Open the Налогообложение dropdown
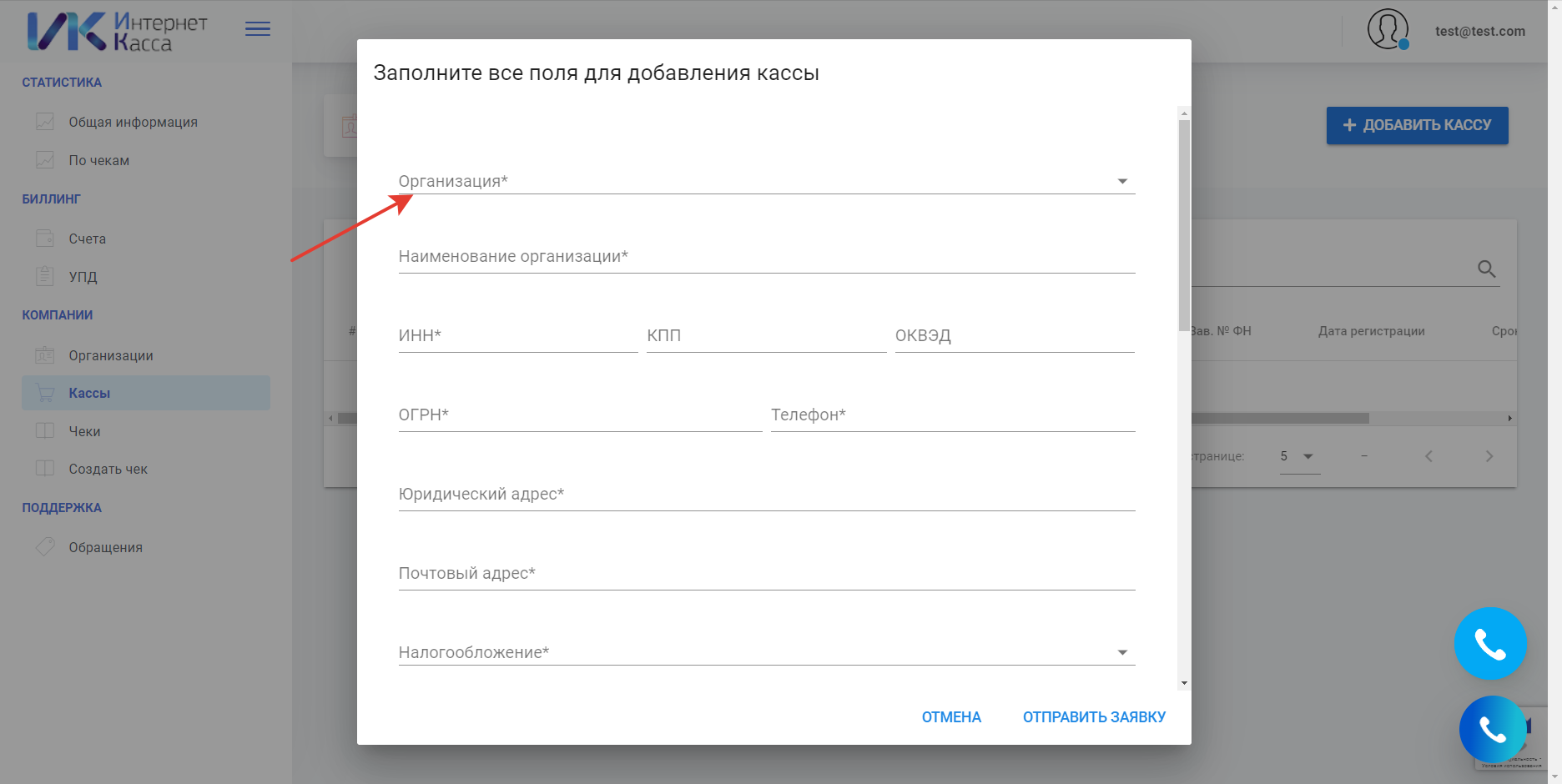The width and height of the screenshot is (1562, 784). coord(767,652)
